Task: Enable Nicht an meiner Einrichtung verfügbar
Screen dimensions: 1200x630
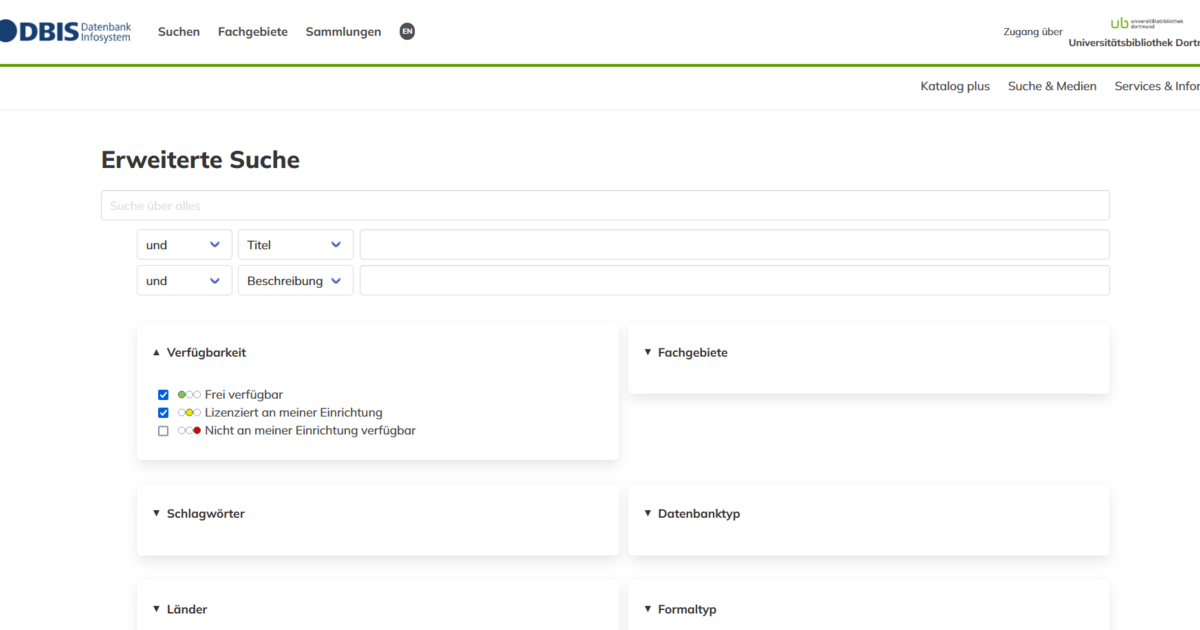Action: pos(163,430)
